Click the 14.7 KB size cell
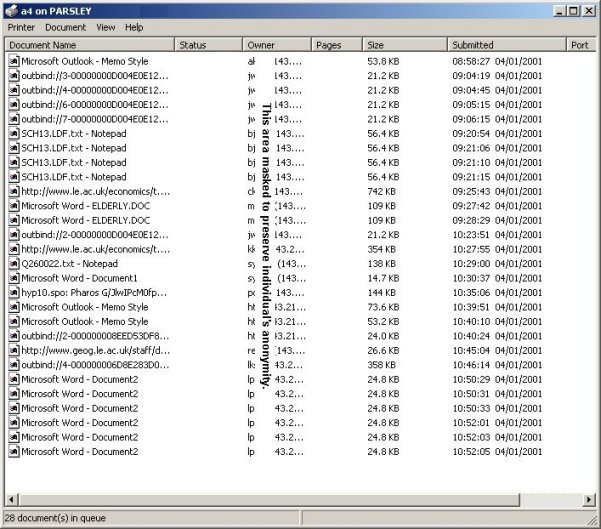This screenshot has width=601, height=529. click(383, 278)
